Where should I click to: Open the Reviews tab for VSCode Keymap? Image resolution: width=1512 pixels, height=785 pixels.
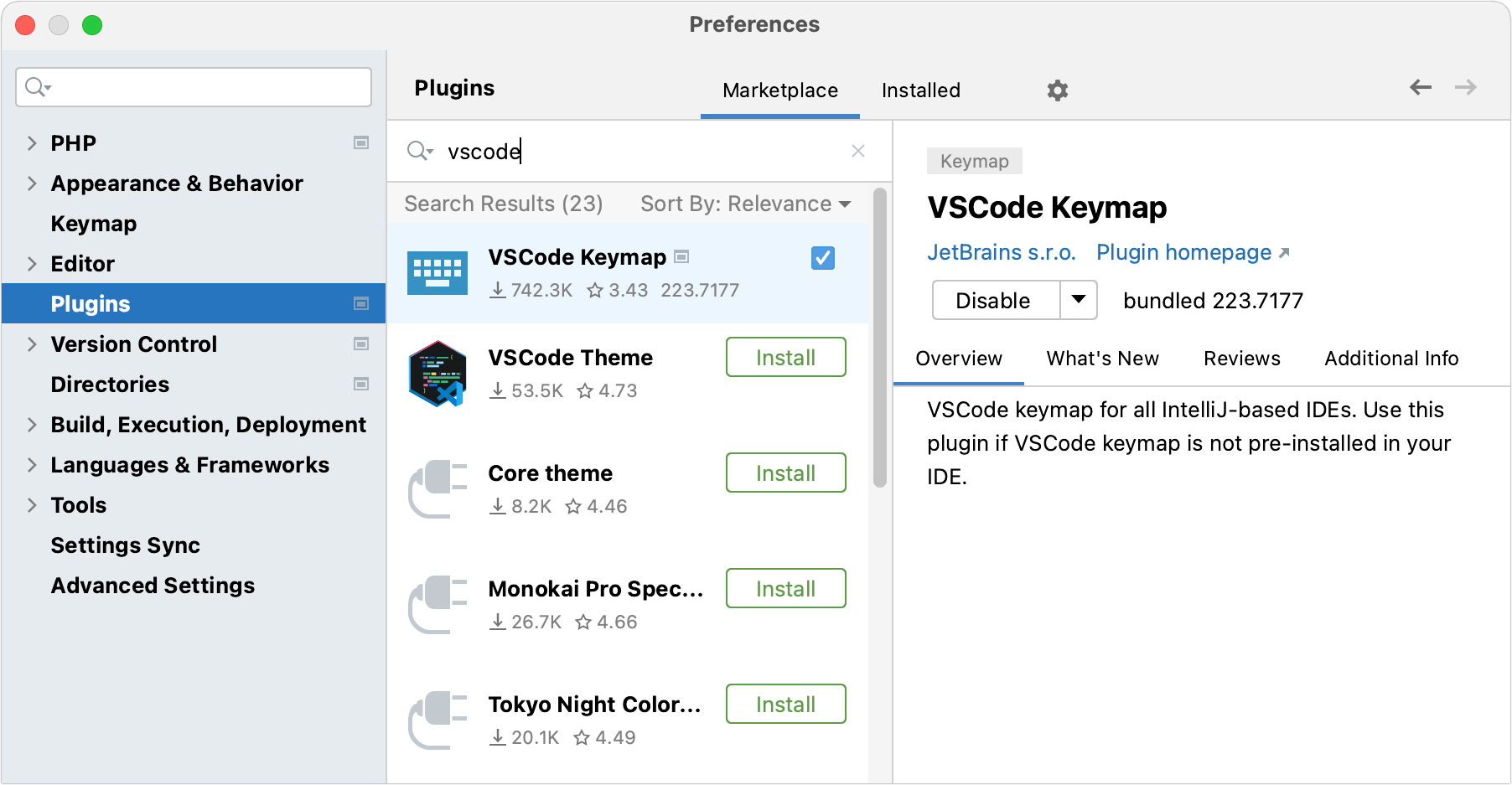point(1241,359)
